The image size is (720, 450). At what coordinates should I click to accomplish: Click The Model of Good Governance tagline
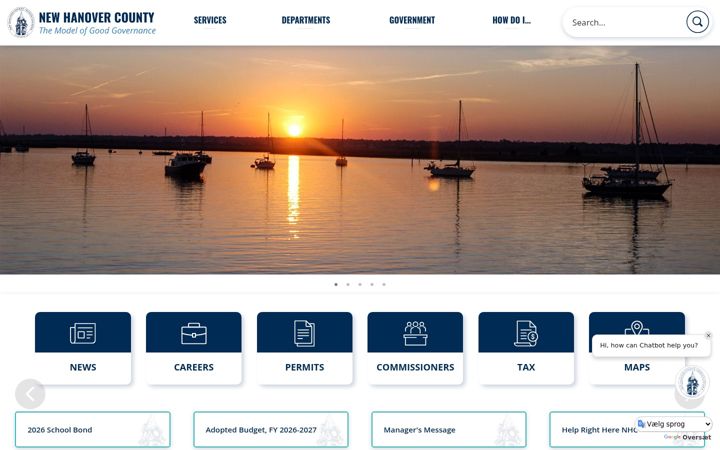click(97, 31)
